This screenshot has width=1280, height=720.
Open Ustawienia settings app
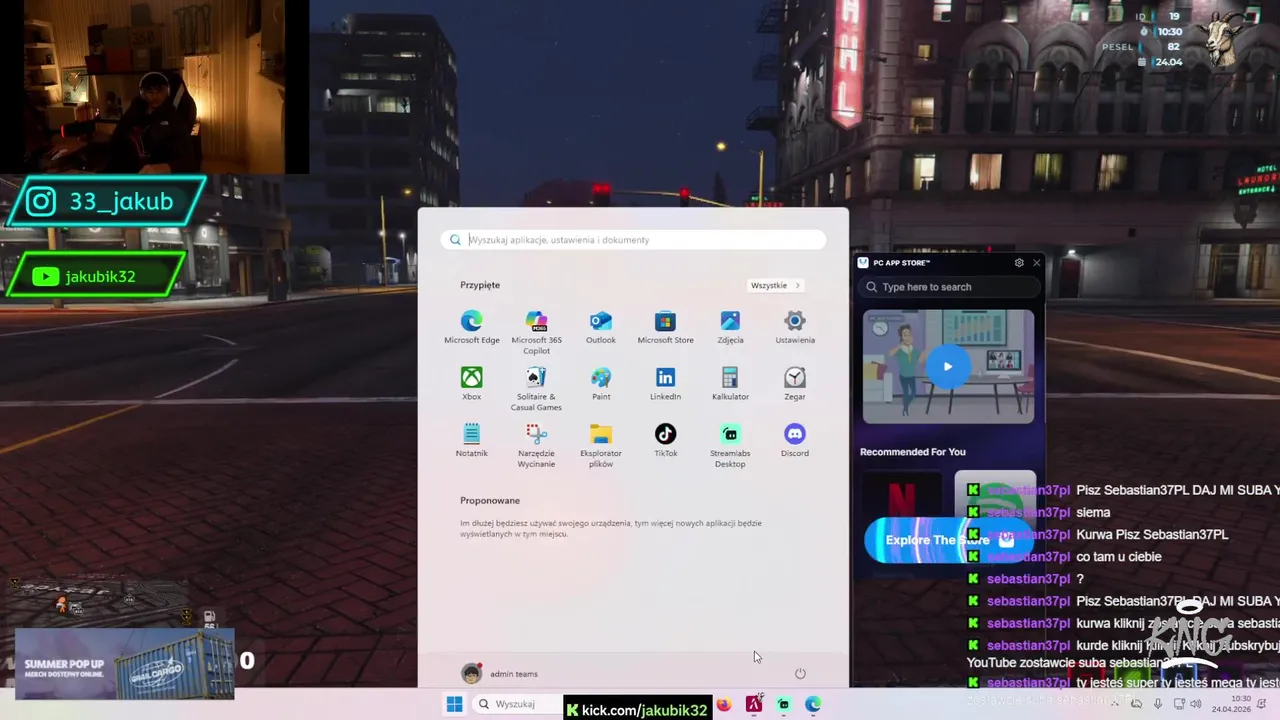(x=795, y=327)
